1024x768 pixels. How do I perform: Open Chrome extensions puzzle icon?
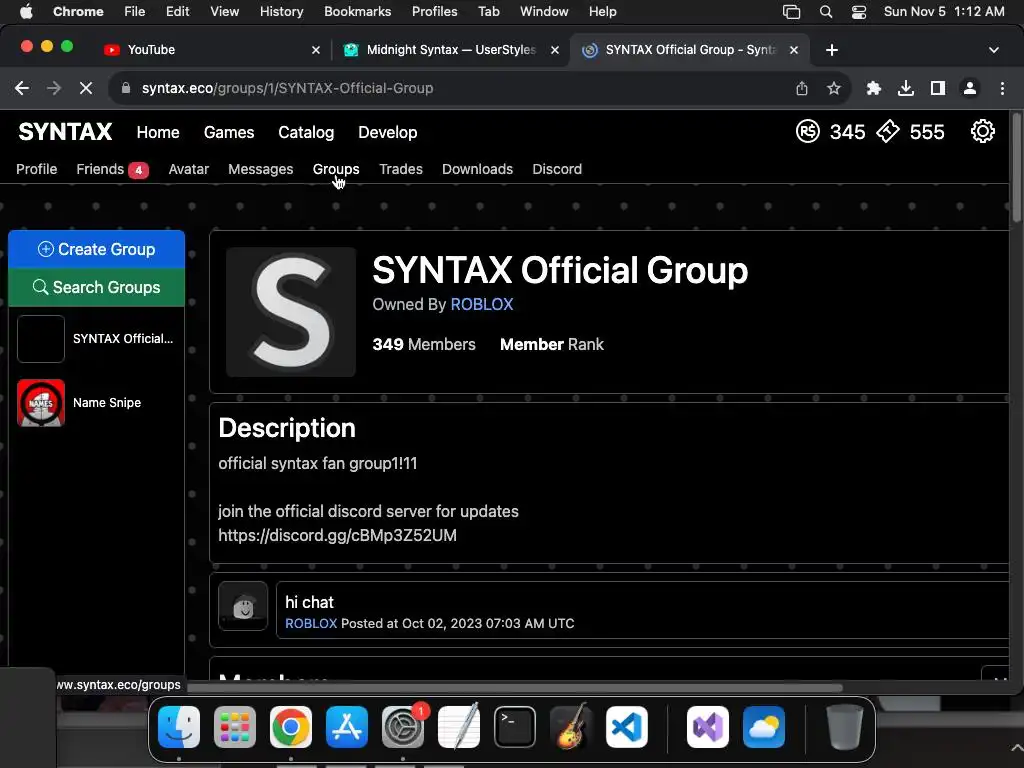873,88
